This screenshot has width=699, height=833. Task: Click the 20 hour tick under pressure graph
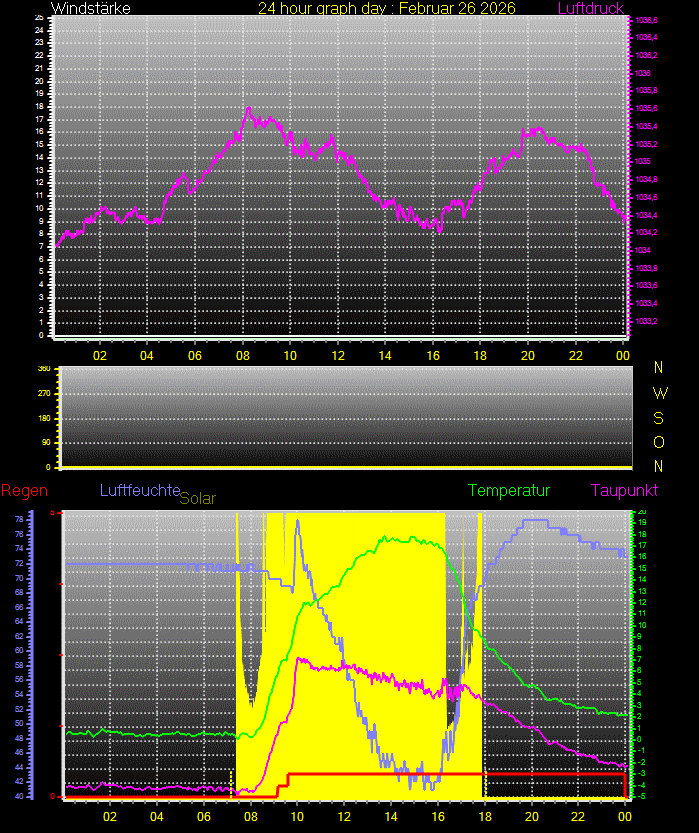pyautogui.click(x=528, y=355)
